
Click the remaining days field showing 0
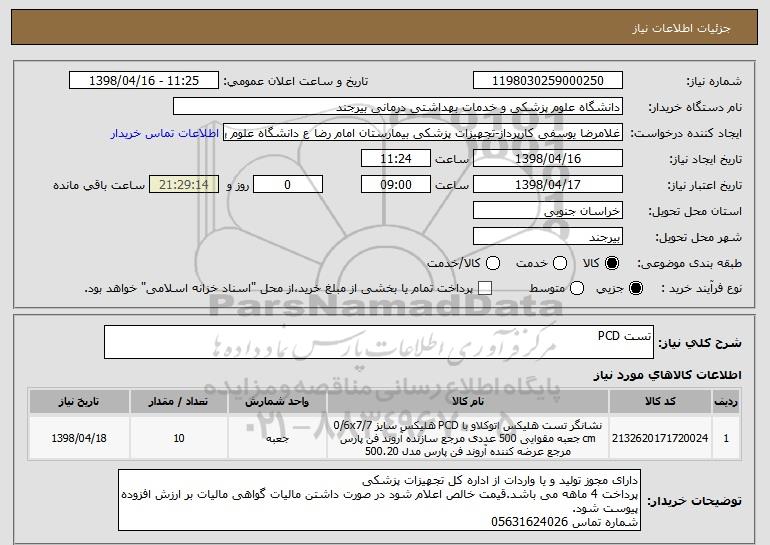coord(288,185)
